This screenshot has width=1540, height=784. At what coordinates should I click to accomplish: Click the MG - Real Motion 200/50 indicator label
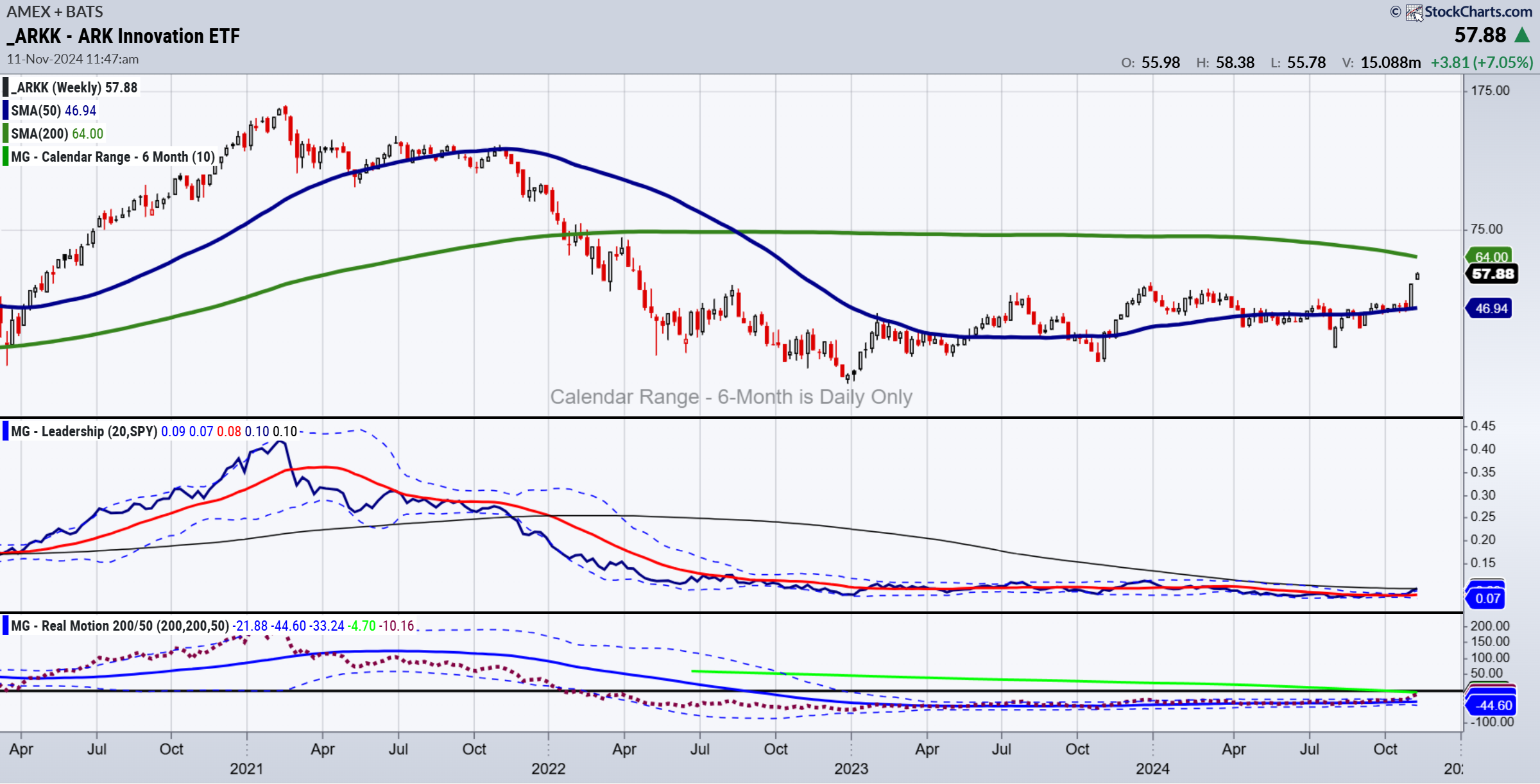pyautogui.click(x=120, y=626)
